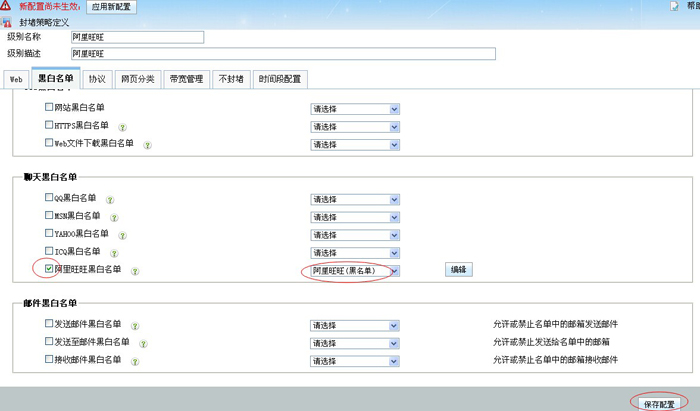Click the 保存配置 button
This screenshot has height=411, width=700.
point(660,401)
